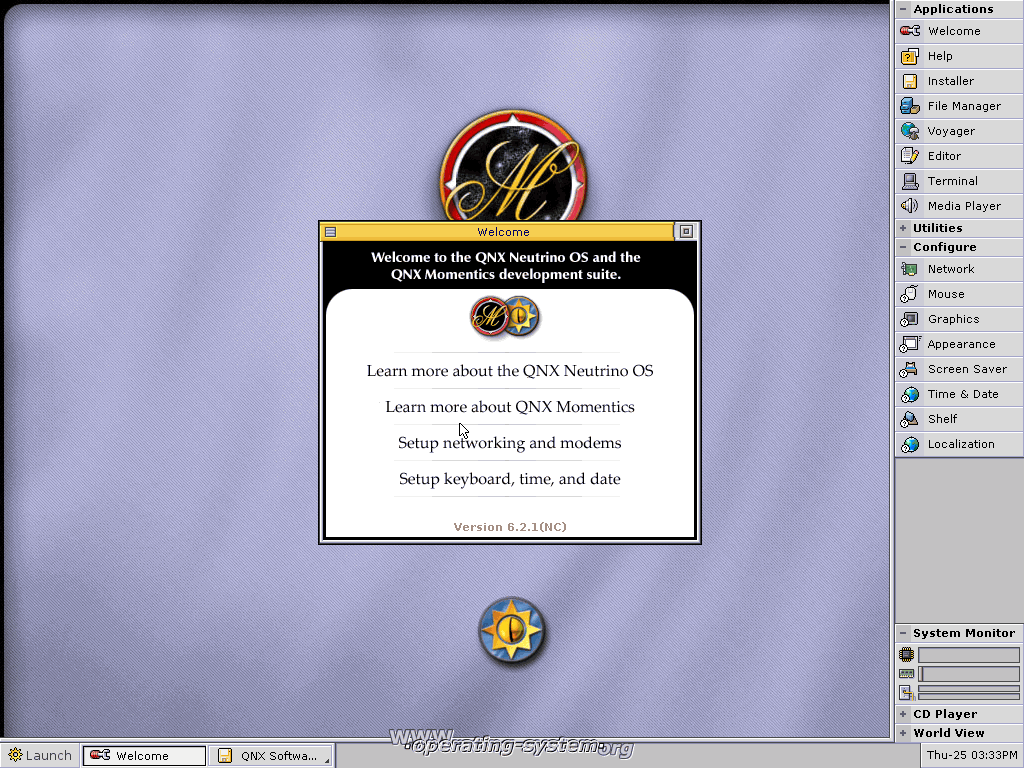Open Learn more about QNX Momentics link
1024x768 pixels.
click(509, 407)
